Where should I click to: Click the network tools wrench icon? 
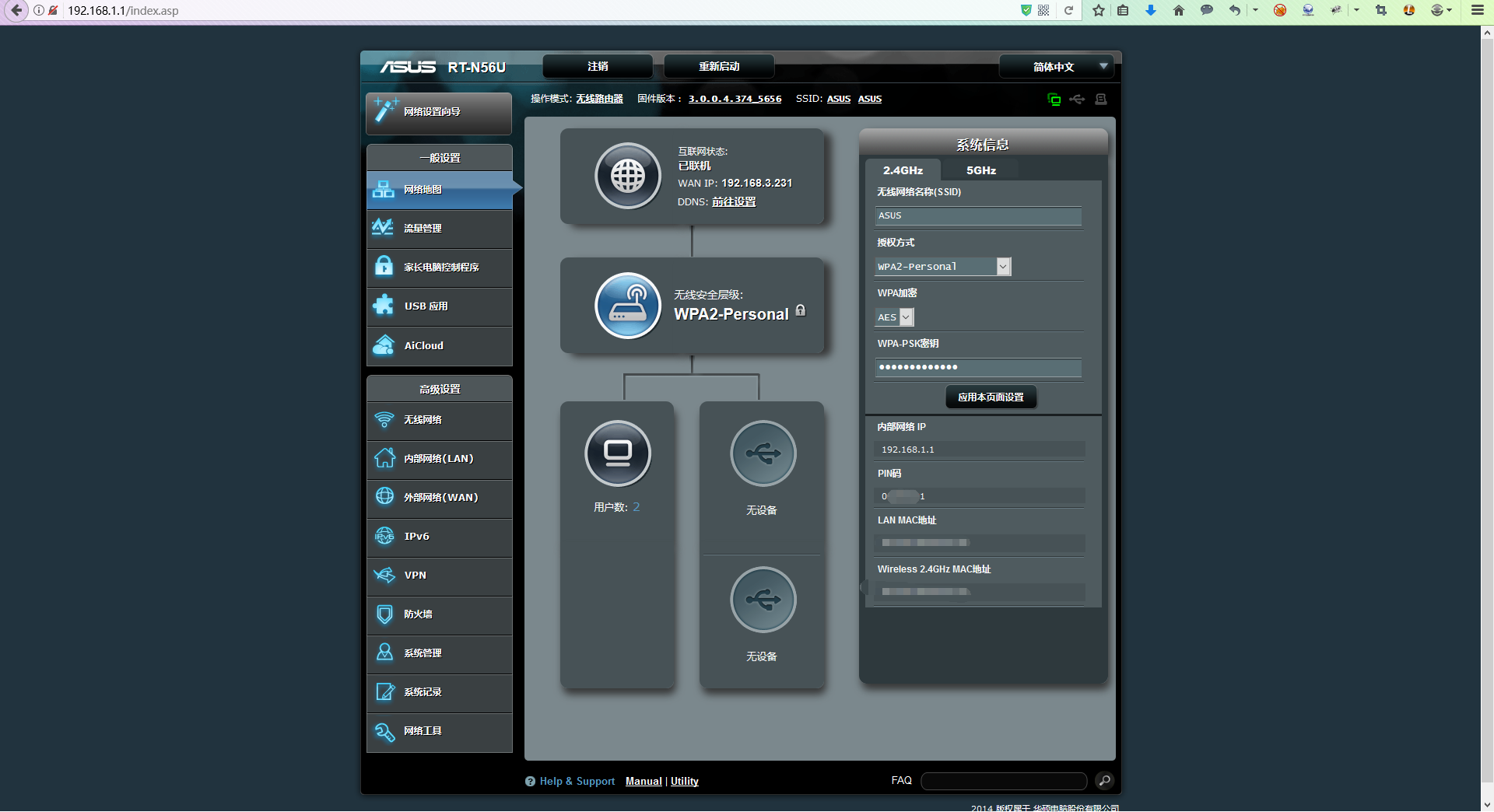pyautogui.click(x=384, y=731)
